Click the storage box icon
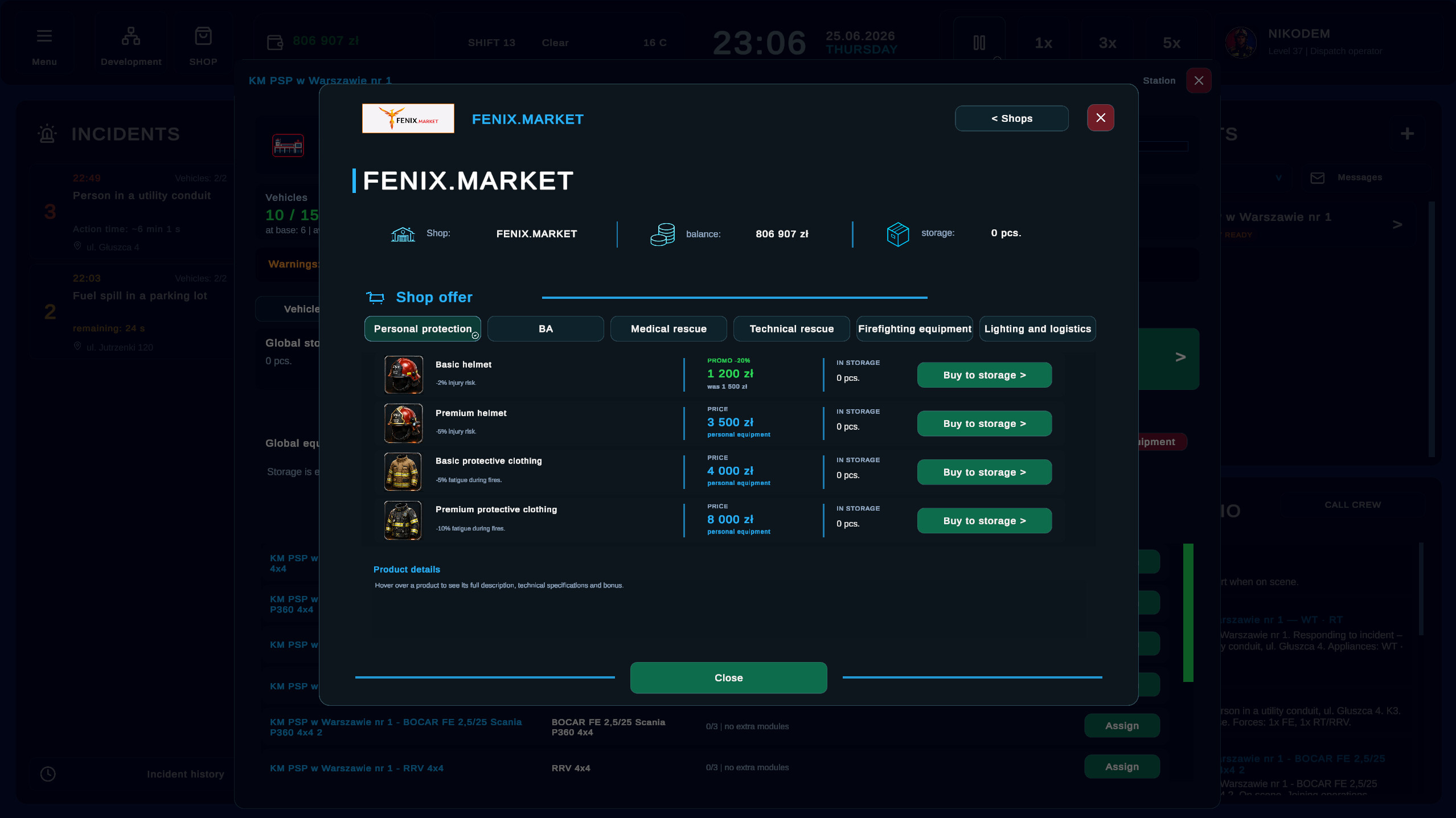The image size is (1456, 818). (x=897, y=234)
